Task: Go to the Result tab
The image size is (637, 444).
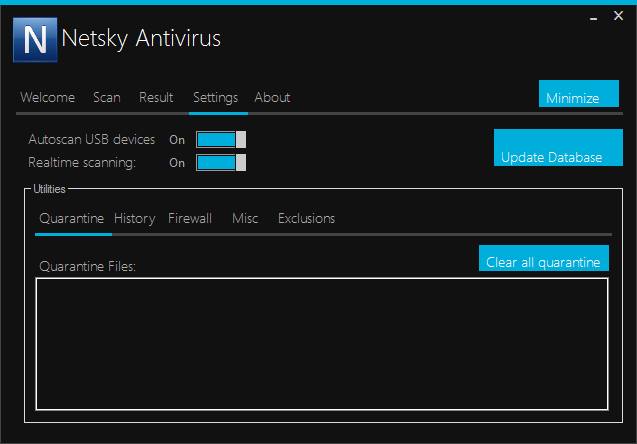Action: click(x=156, y=97)
